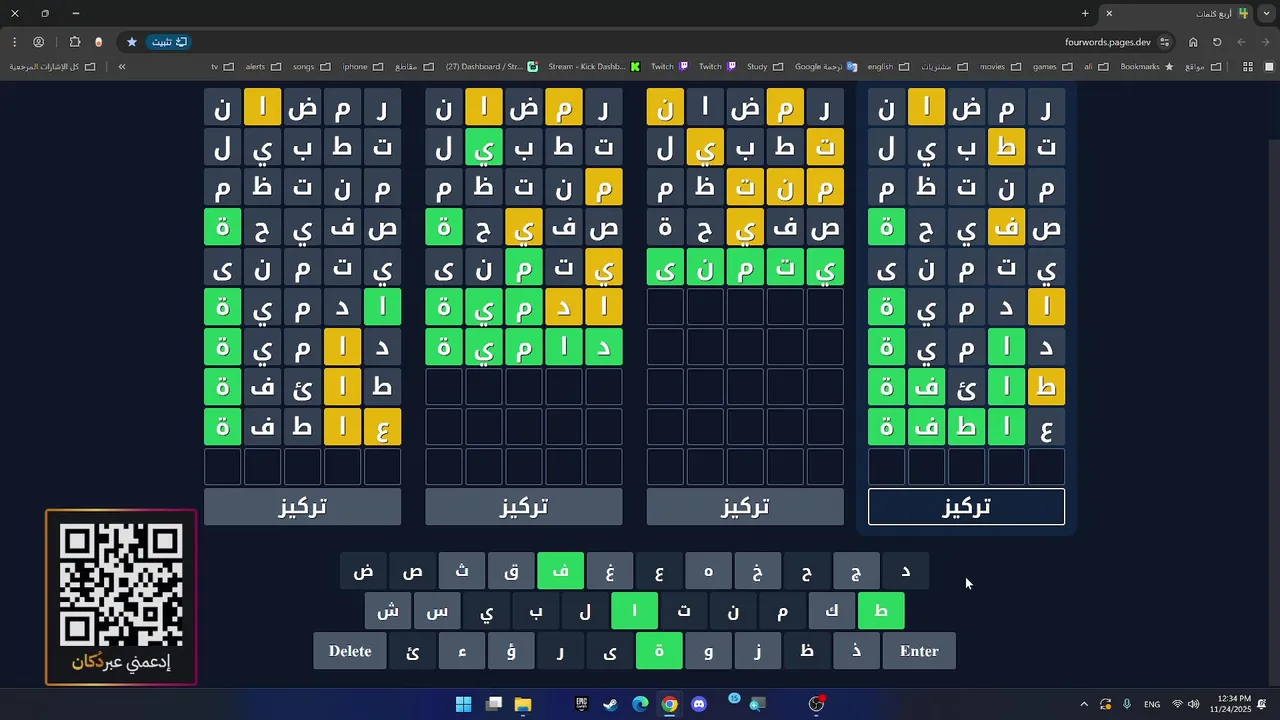Open a new tab with the plus button
The image size is (1280, 720).
click(x=1085, y=13)
